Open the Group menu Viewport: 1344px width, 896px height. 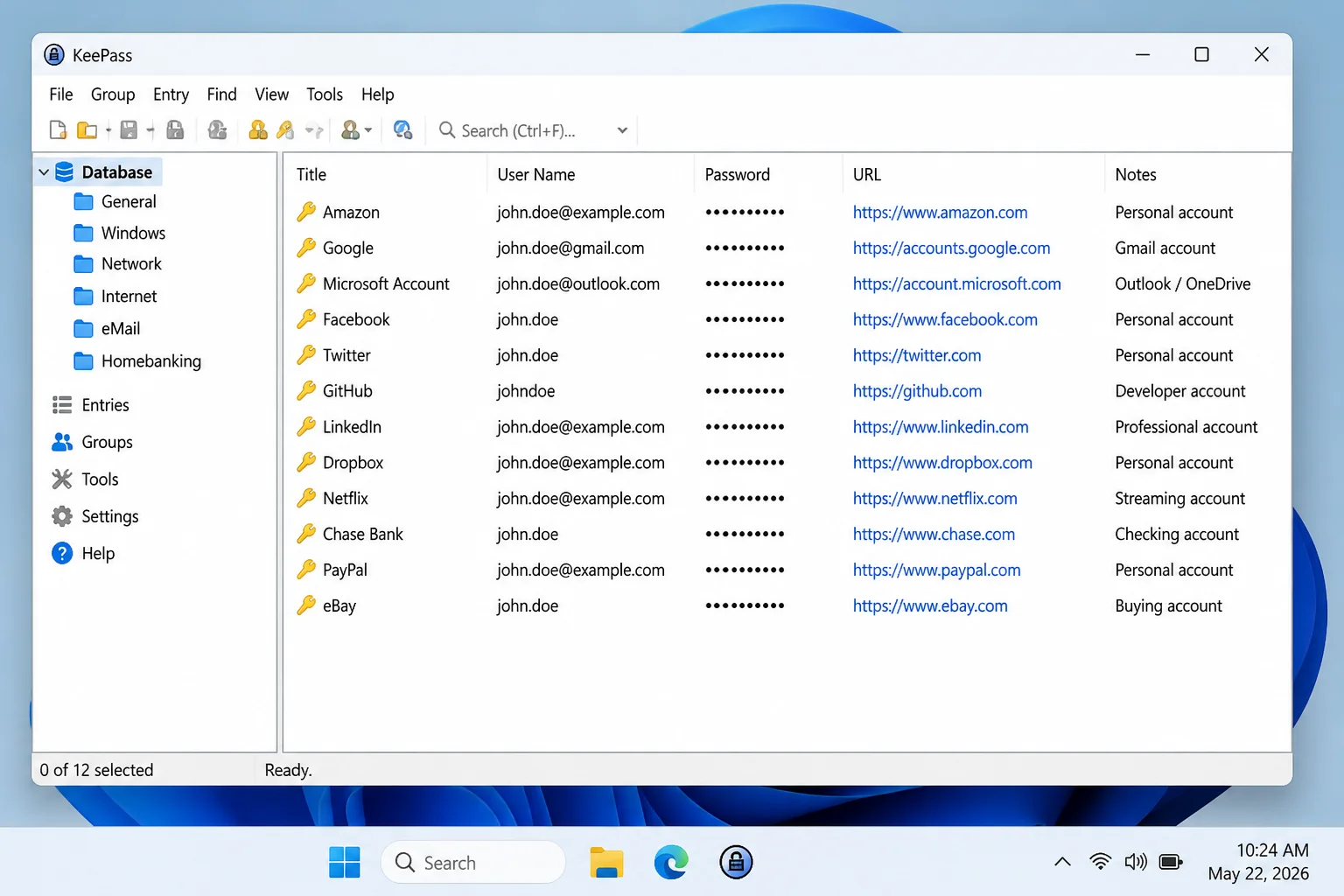[113, 94]
